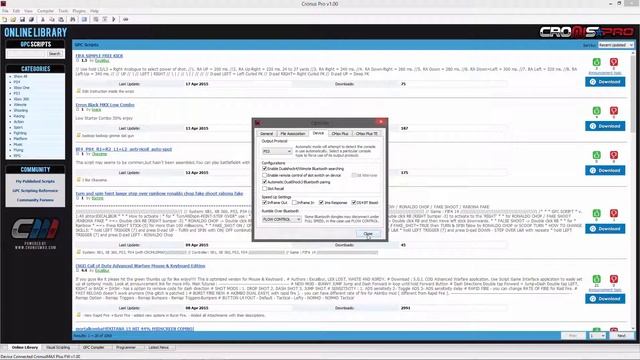Screen dimensions: 640x360
Task: Enable remote control of slot switch checkbox
Action: (x=264, y=175)
